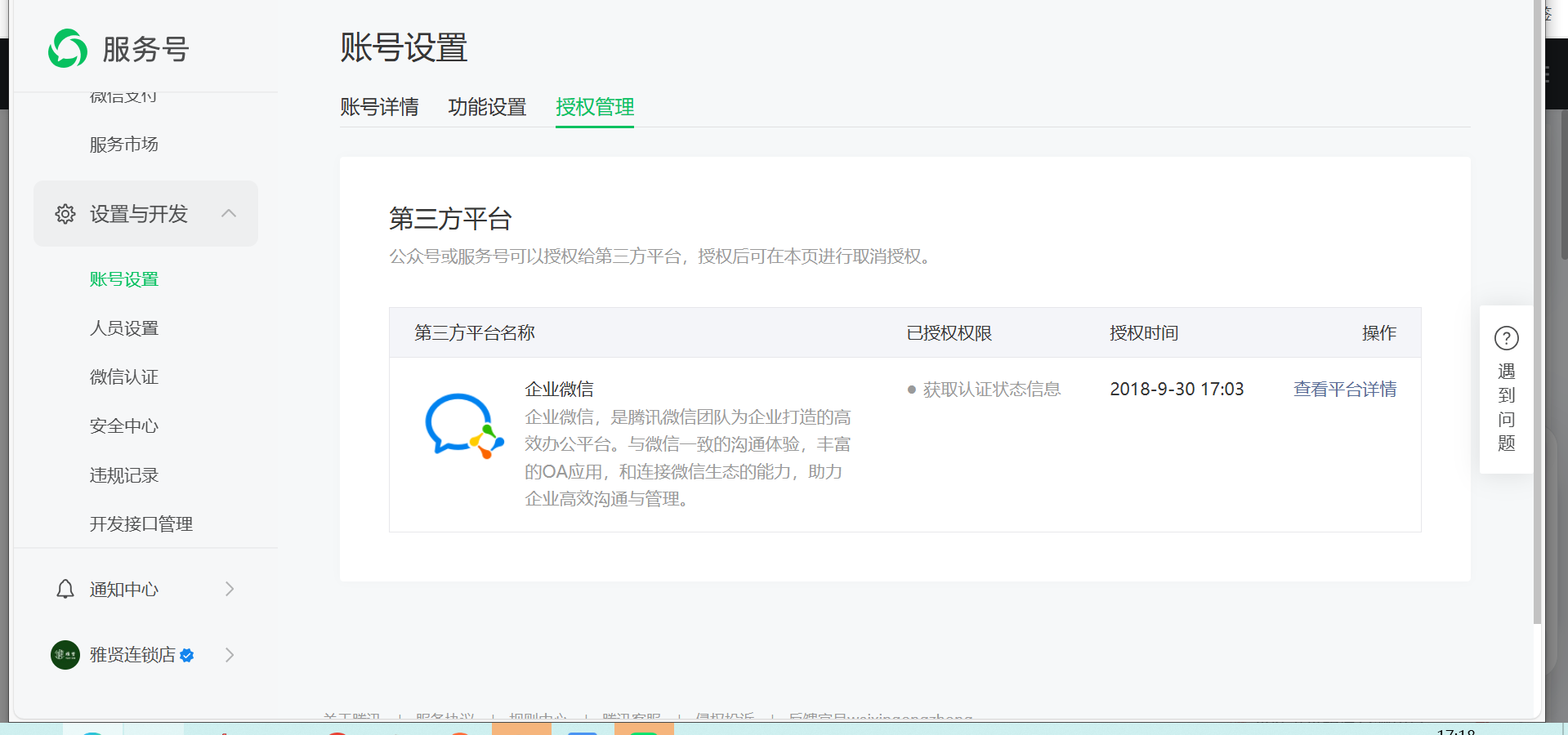
Task: Select 账号设置 in the sidebar
Action: tap(124, 279)
